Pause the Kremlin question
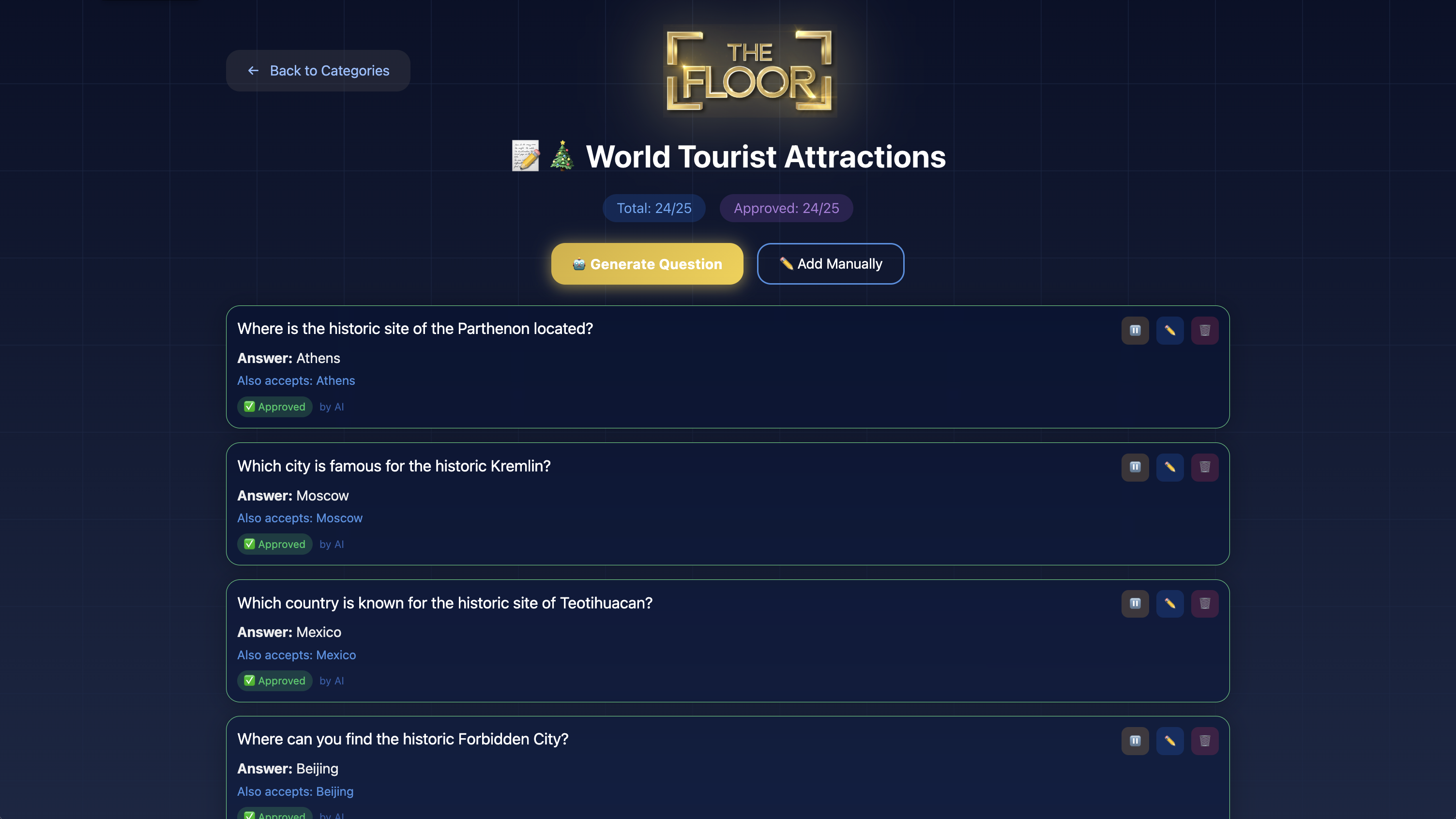The height and width of the screenshot is (819, 1456). [1135, 468]
